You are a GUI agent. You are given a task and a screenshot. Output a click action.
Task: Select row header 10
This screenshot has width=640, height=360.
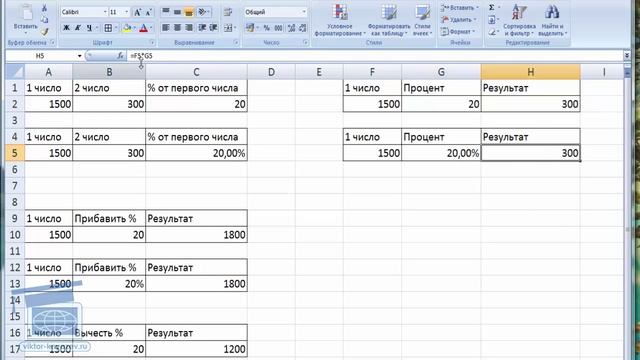(x=15, y=235)
